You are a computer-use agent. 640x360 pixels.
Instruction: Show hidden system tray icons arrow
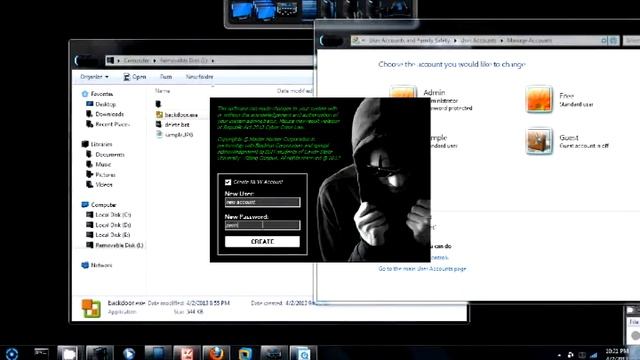[559, 356]
